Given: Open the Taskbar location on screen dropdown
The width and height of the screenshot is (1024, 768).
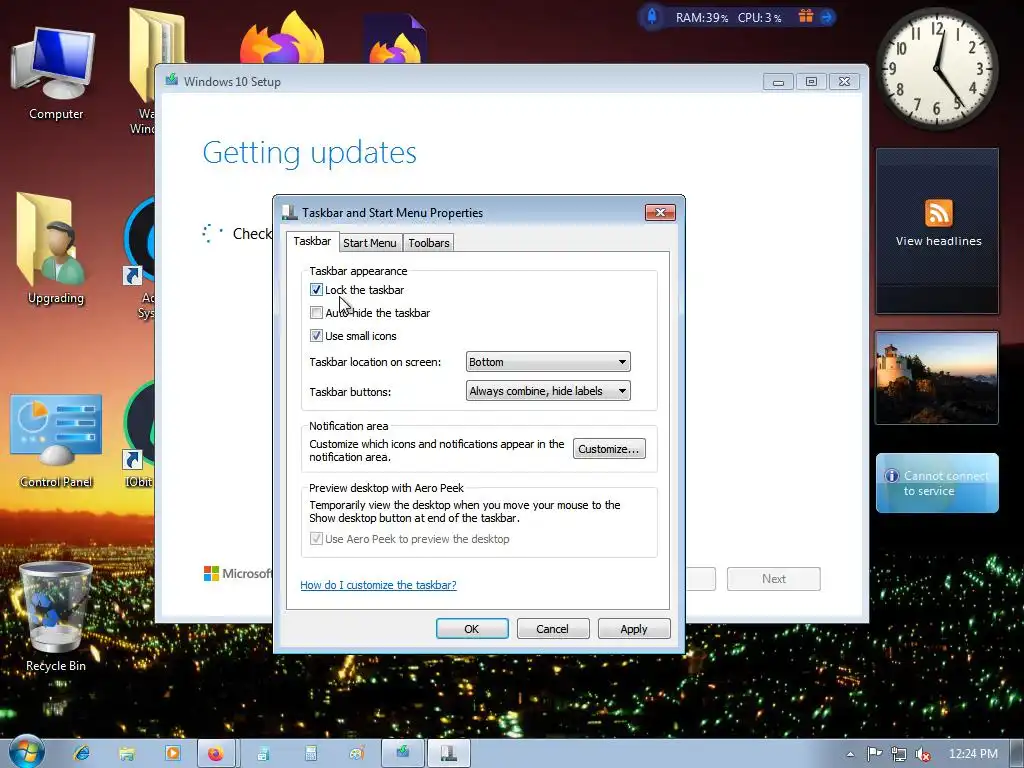Looking at the screenshot, I should click(548, 362).
